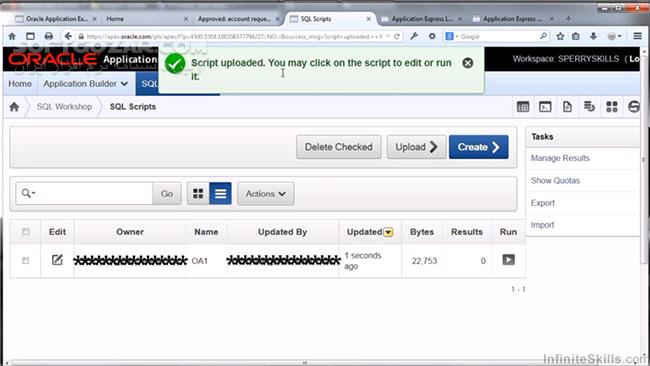Open the Home navigation tab
This screenshot has height=366, width=650.
(x=20, y=84)
